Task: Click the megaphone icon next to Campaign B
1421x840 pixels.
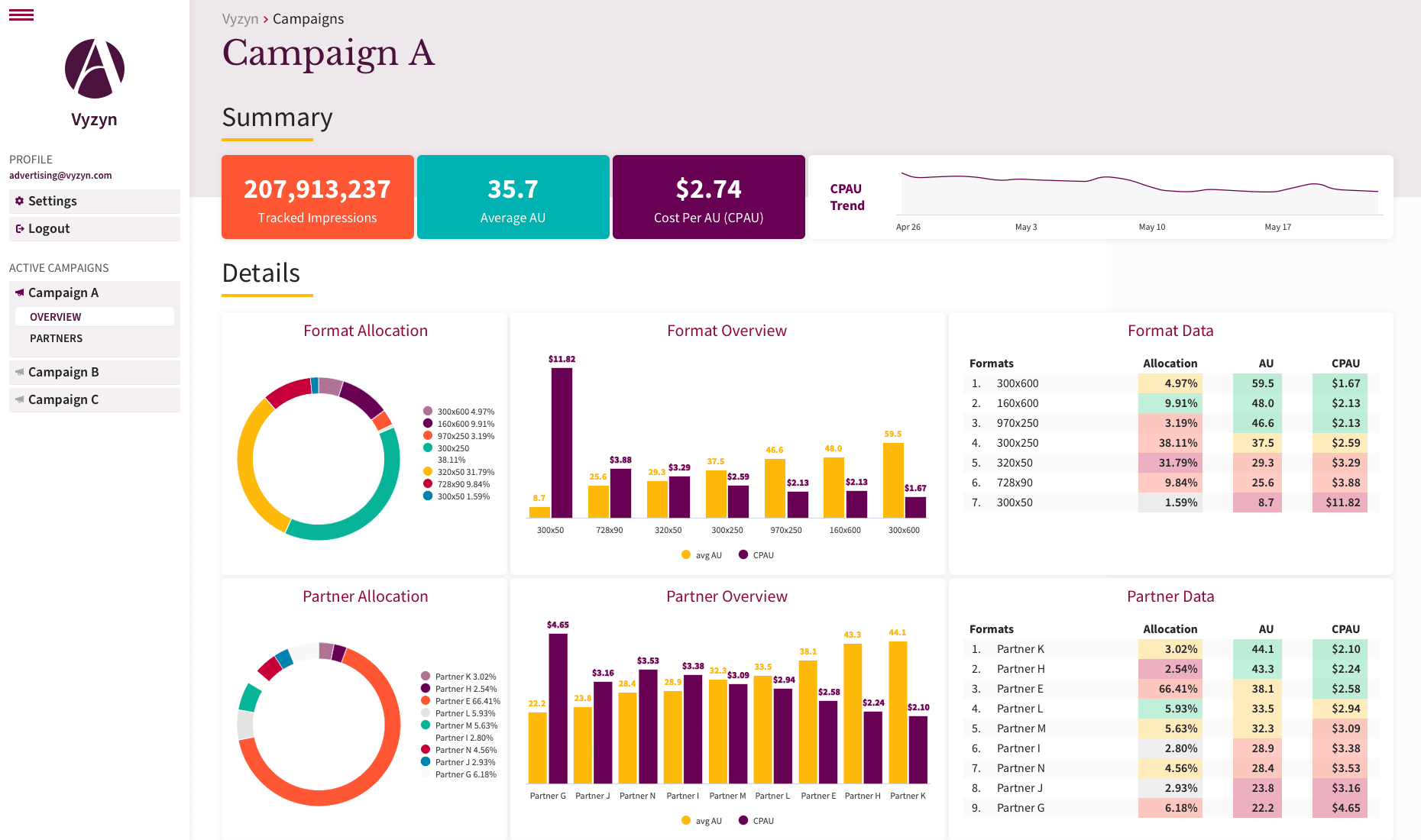Action: coord(19,372)
